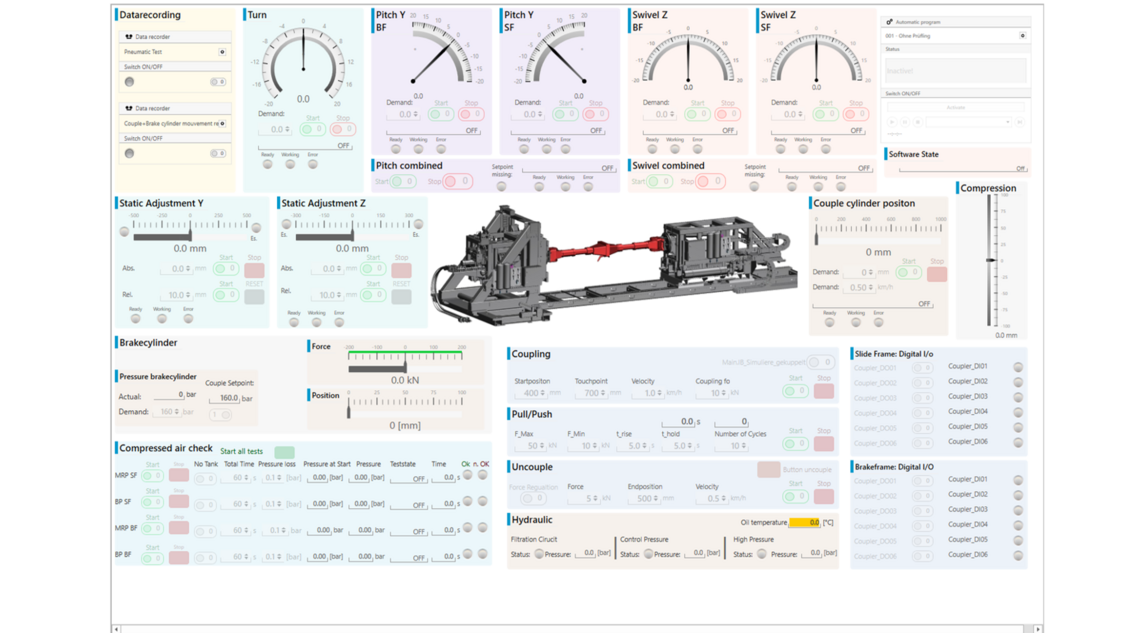Toggle Switch ON/OFF for Pneumatic Test recorder
Image resolution: width=1140 pixels, height=633 pixels.
point(218,82)
